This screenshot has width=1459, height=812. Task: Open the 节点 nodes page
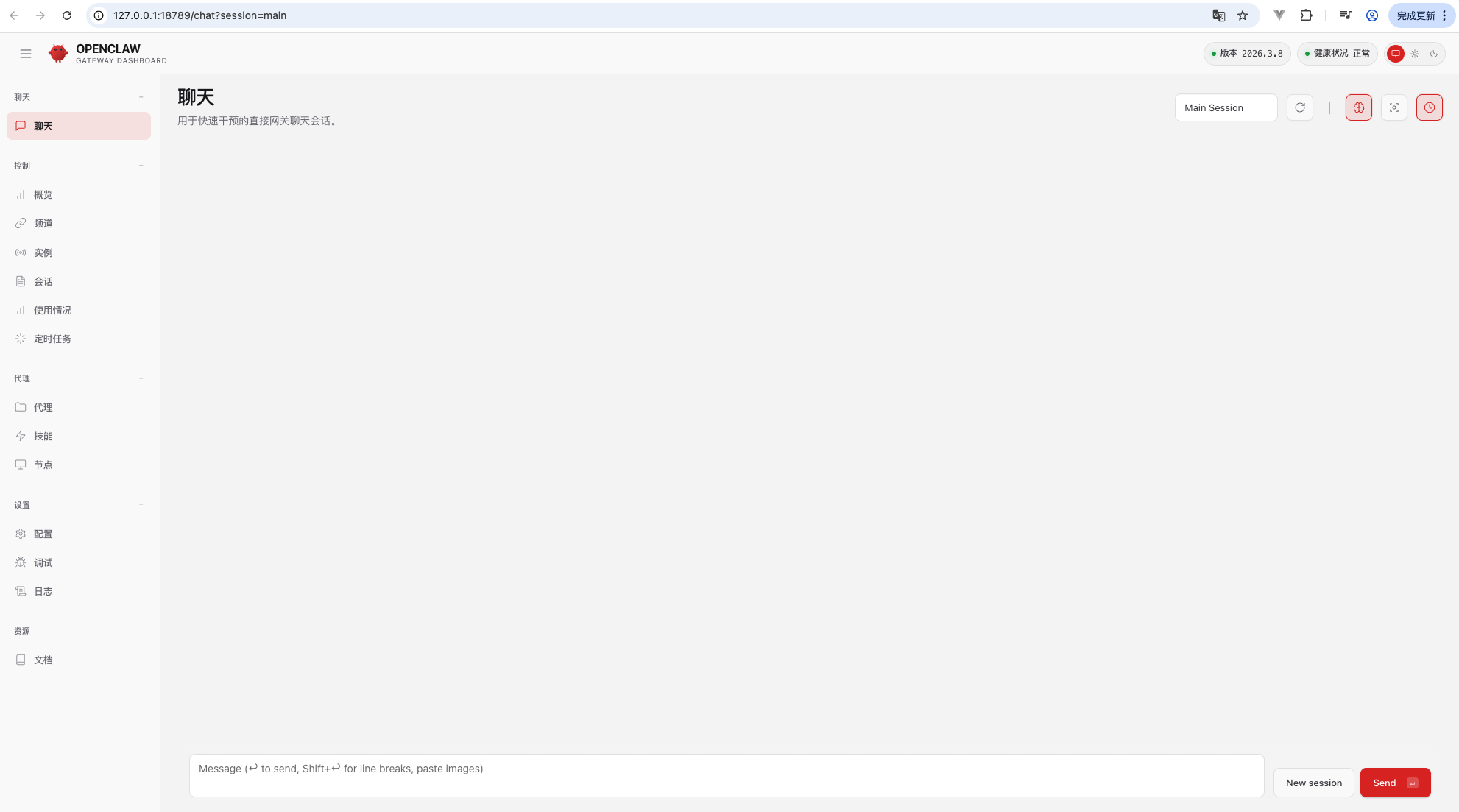tap(79, 465)
